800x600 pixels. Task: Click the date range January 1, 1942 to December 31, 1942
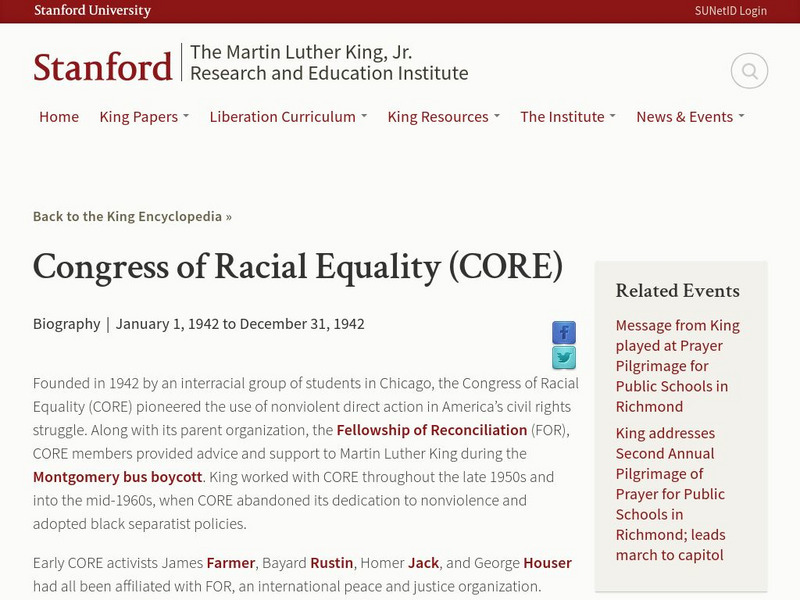click(x=240, y=324)
